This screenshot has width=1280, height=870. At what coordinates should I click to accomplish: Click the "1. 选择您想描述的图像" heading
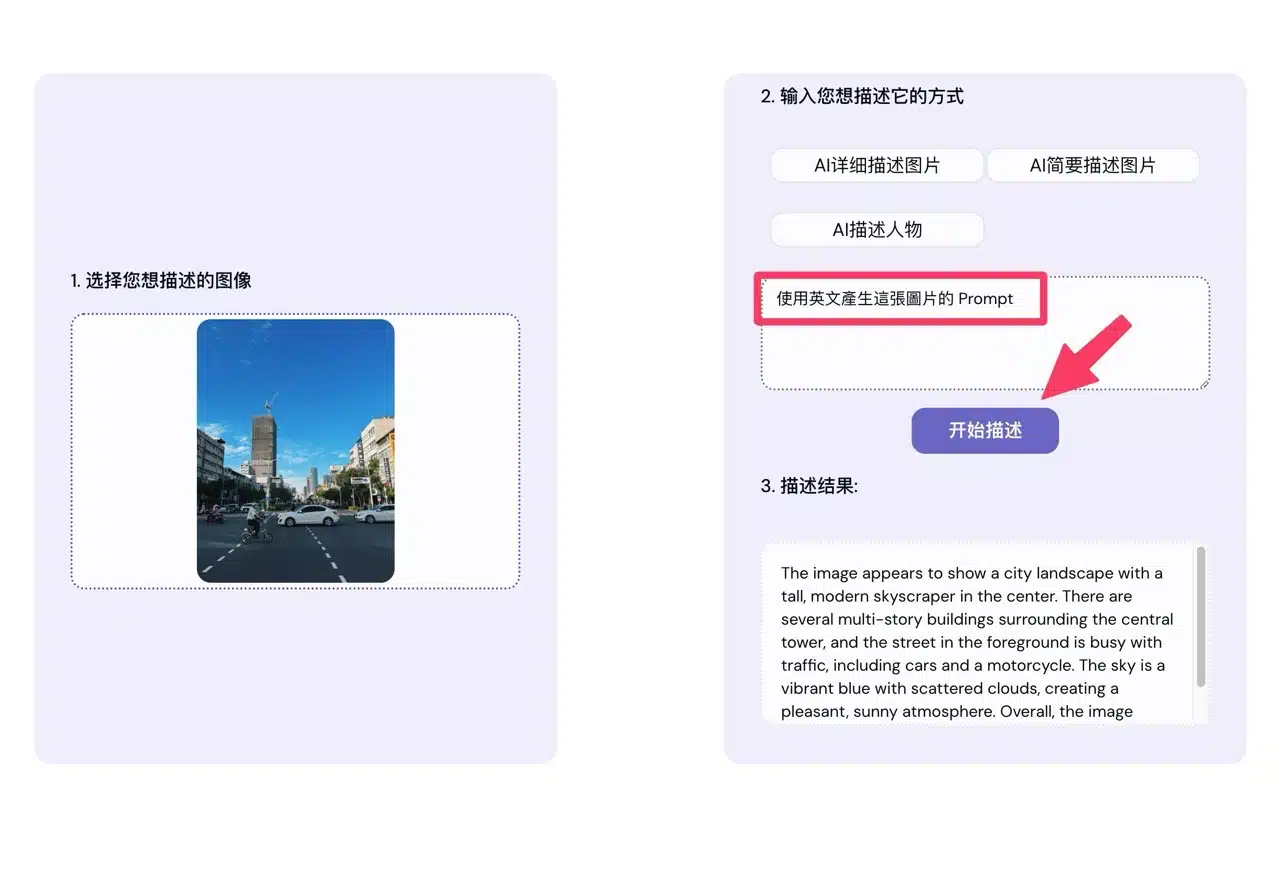click(161, 281)
